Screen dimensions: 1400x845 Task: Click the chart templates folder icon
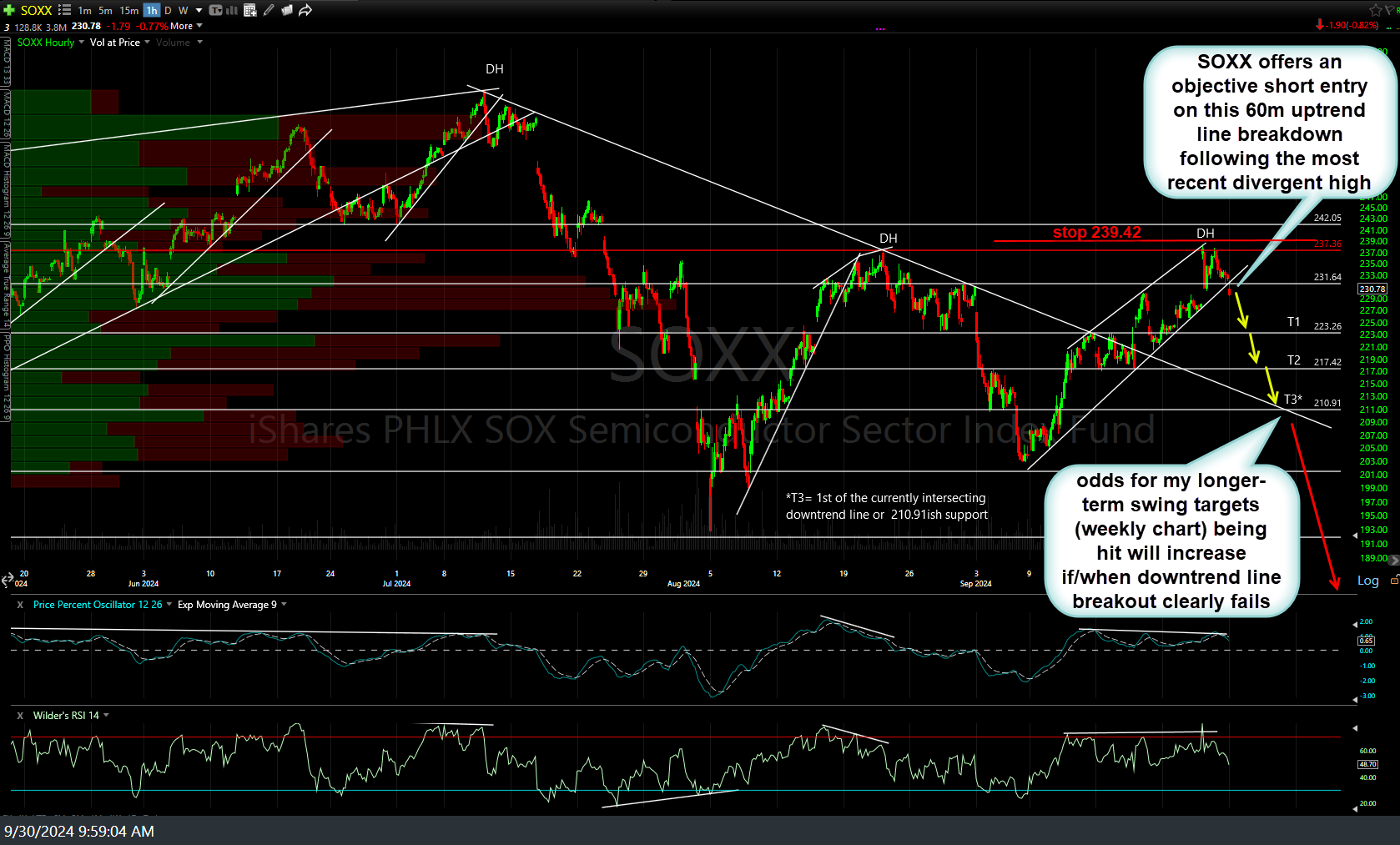[x=287, y=10]
